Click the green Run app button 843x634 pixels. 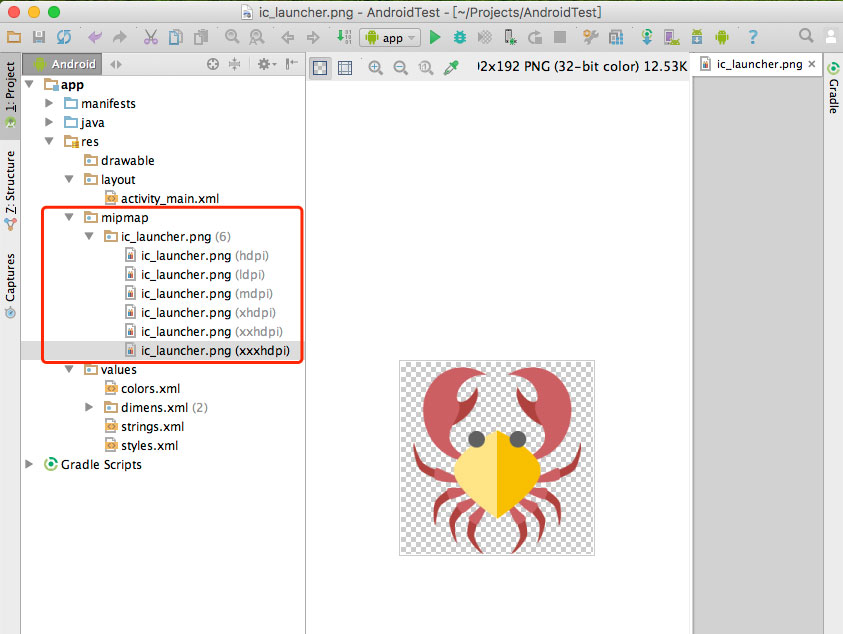coord(435,38)
